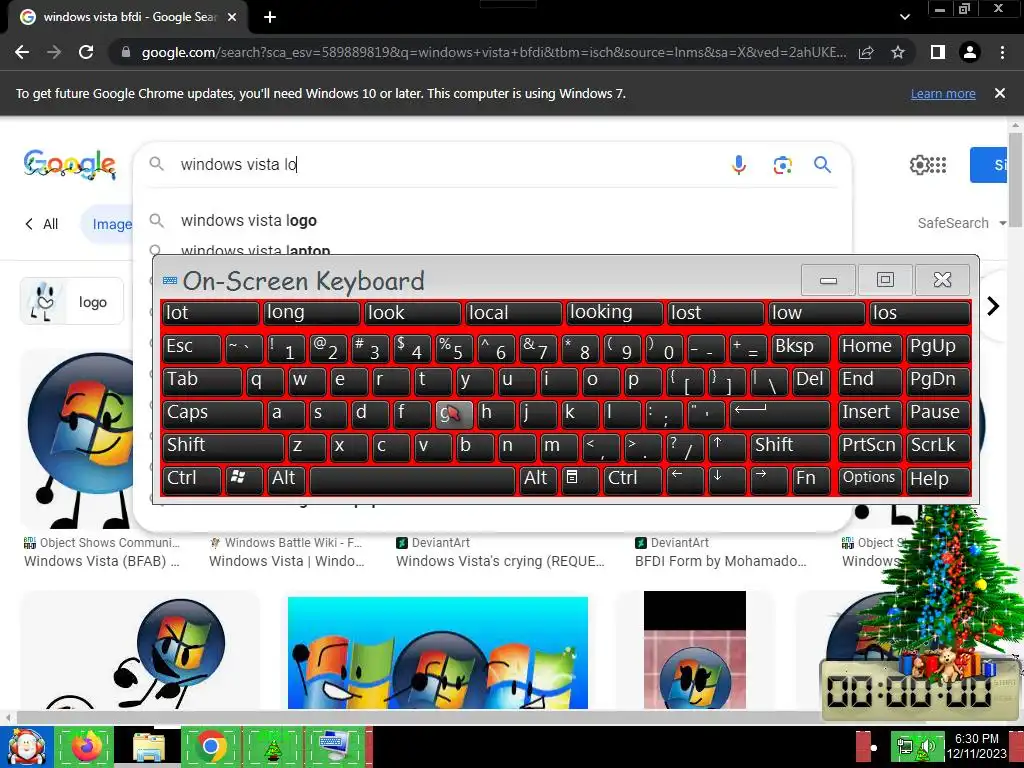Open Google quick settings gear

919,165
